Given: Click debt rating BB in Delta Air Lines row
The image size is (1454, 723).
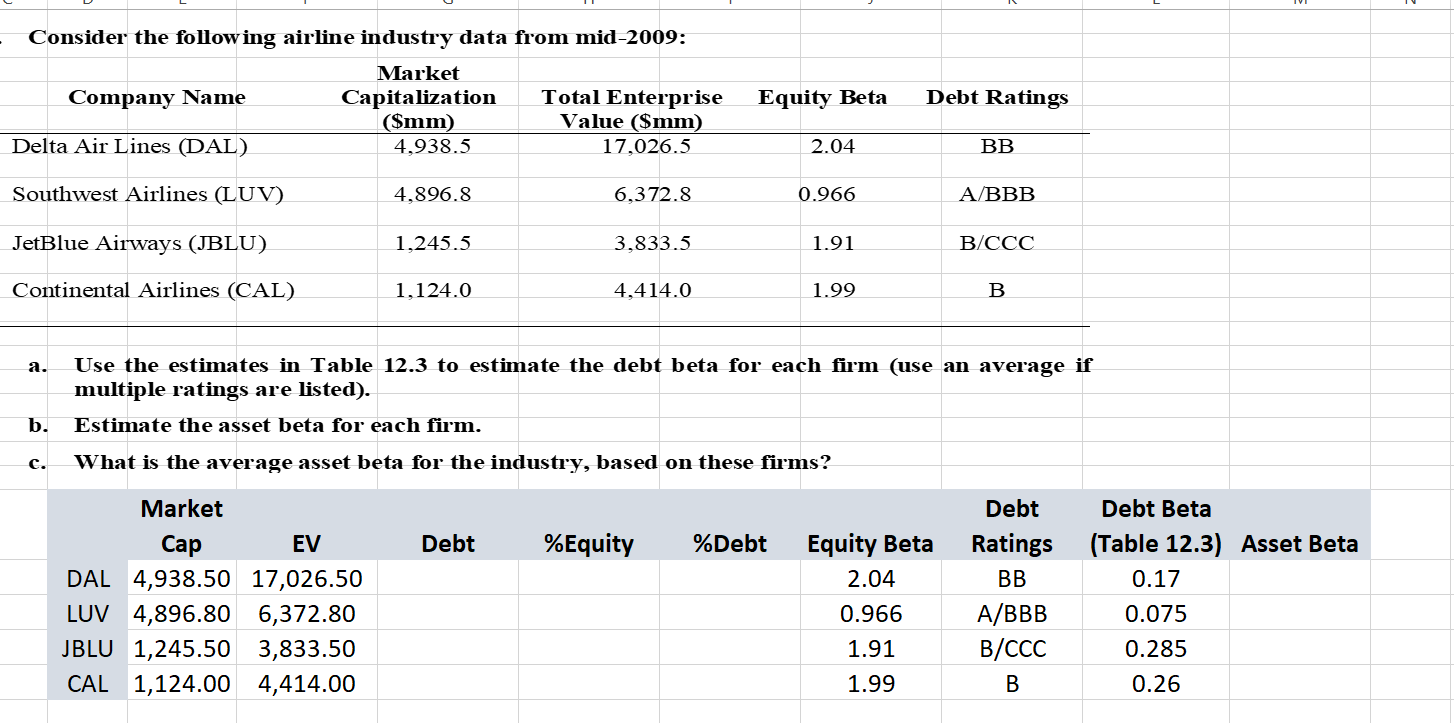Looking at the screenshot, I should pos(997,146).
